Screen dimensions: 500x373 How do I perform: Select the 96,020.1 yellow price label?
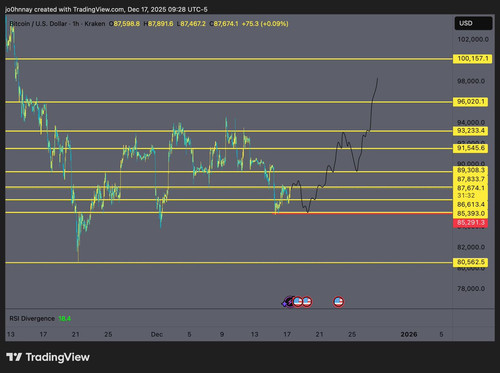pyautogui.click(x=471, y=102)
